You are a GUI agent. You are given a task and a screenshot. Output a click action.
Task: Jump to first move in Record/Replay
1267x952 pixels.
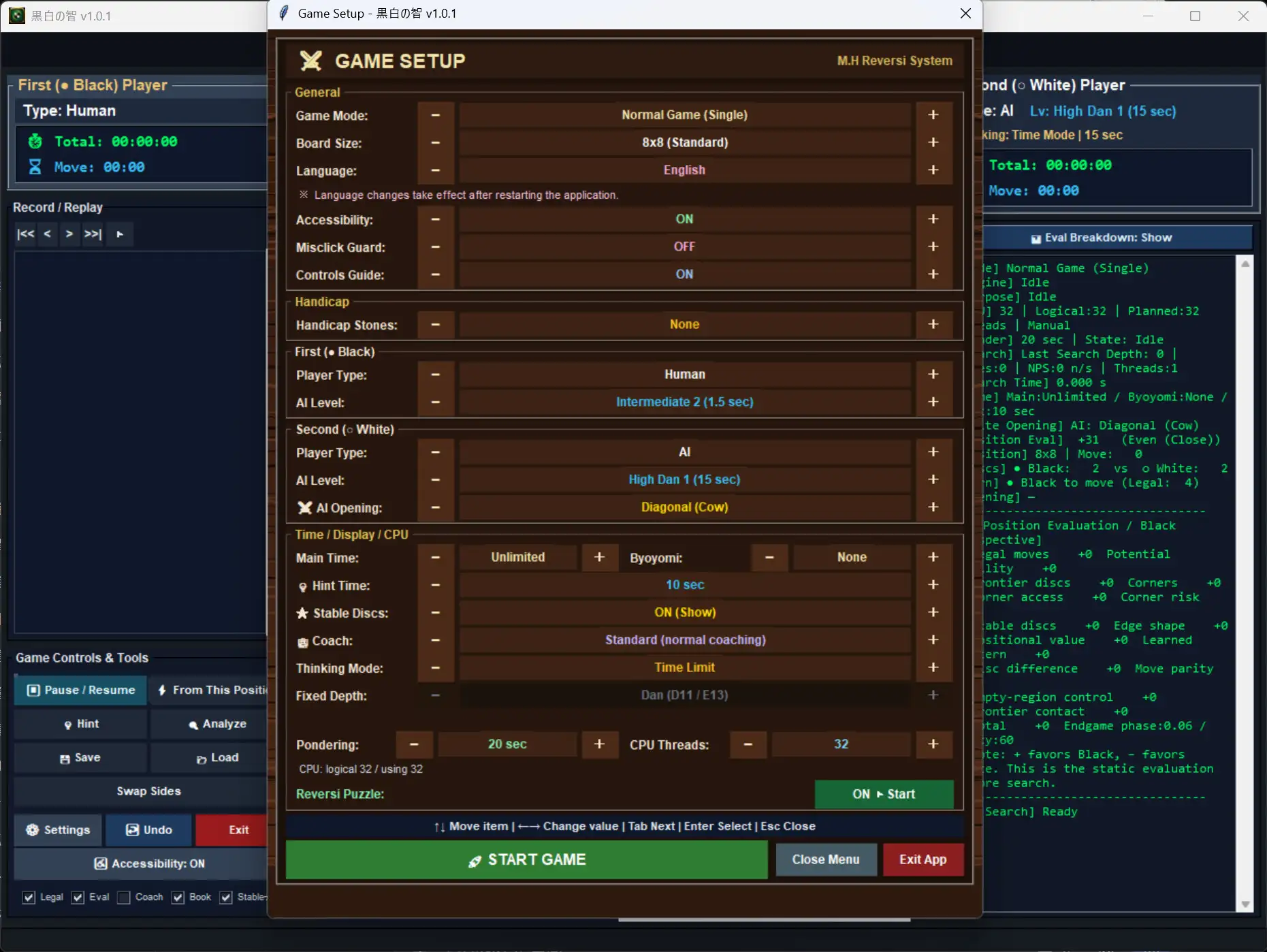click(26, 234)
